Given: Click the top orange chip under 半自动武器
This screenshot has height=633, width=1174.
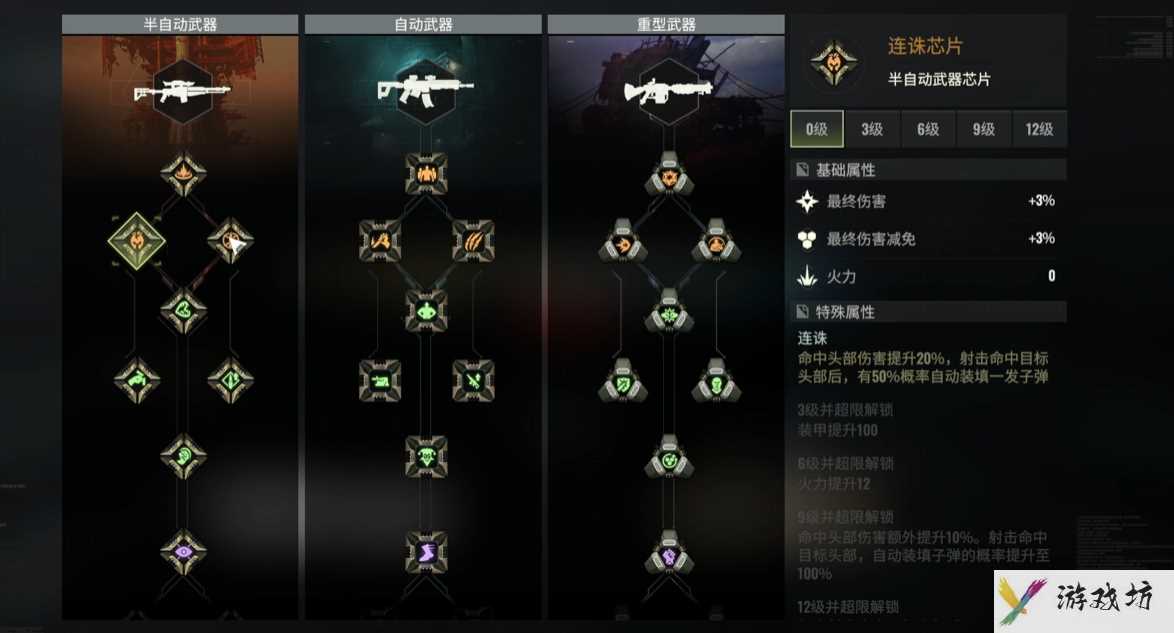Looking at the screenshot, I should tap(183, 174).
